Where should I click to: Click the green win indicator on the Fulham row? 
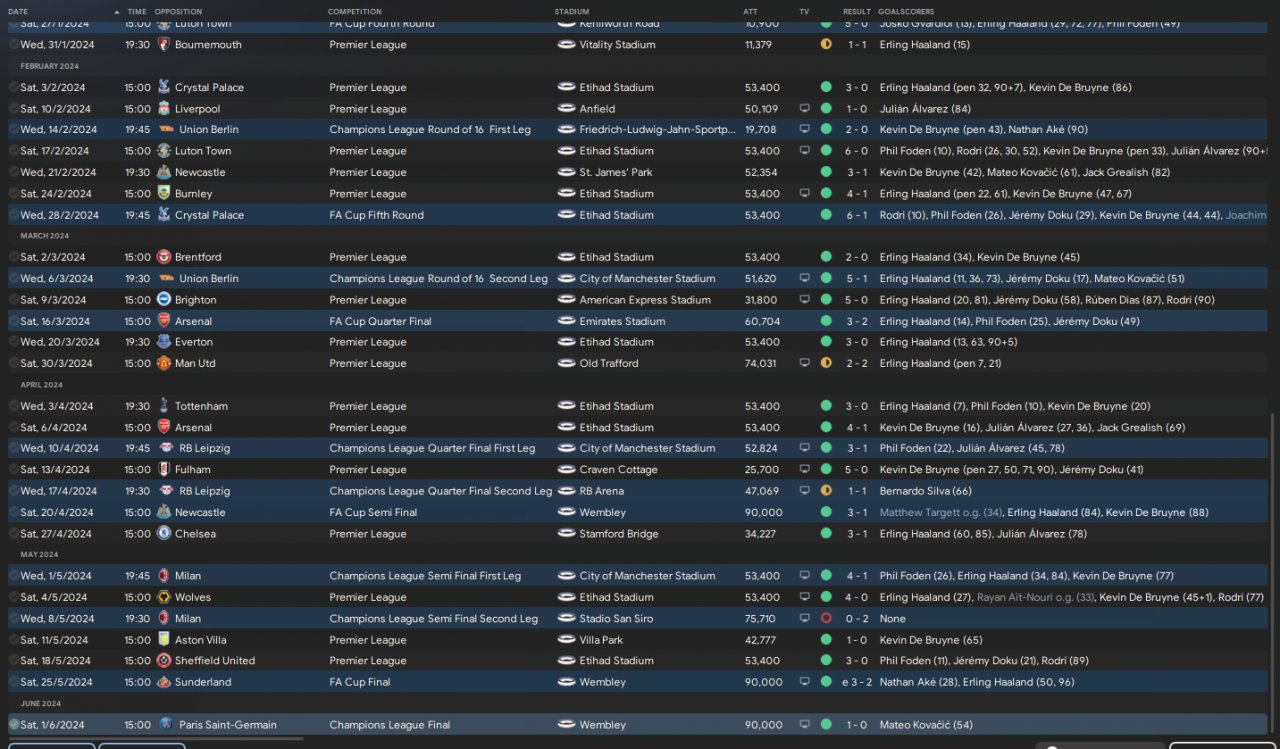click(x=826, y=470)
